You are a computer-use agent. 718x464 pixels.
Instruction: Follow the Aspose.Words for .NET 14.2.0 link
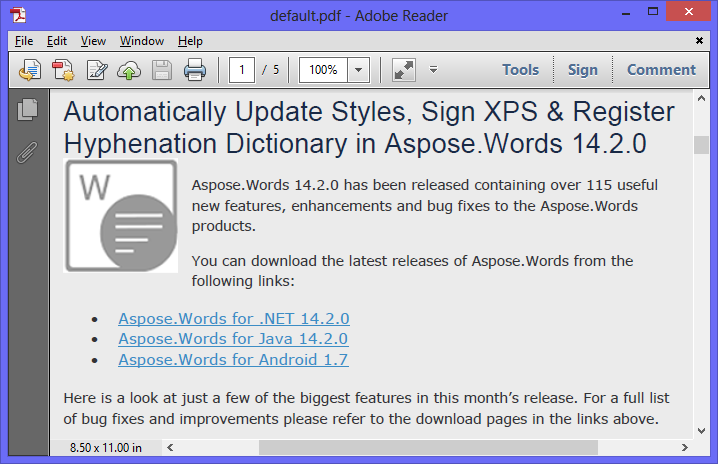click(x=234, y=318)
